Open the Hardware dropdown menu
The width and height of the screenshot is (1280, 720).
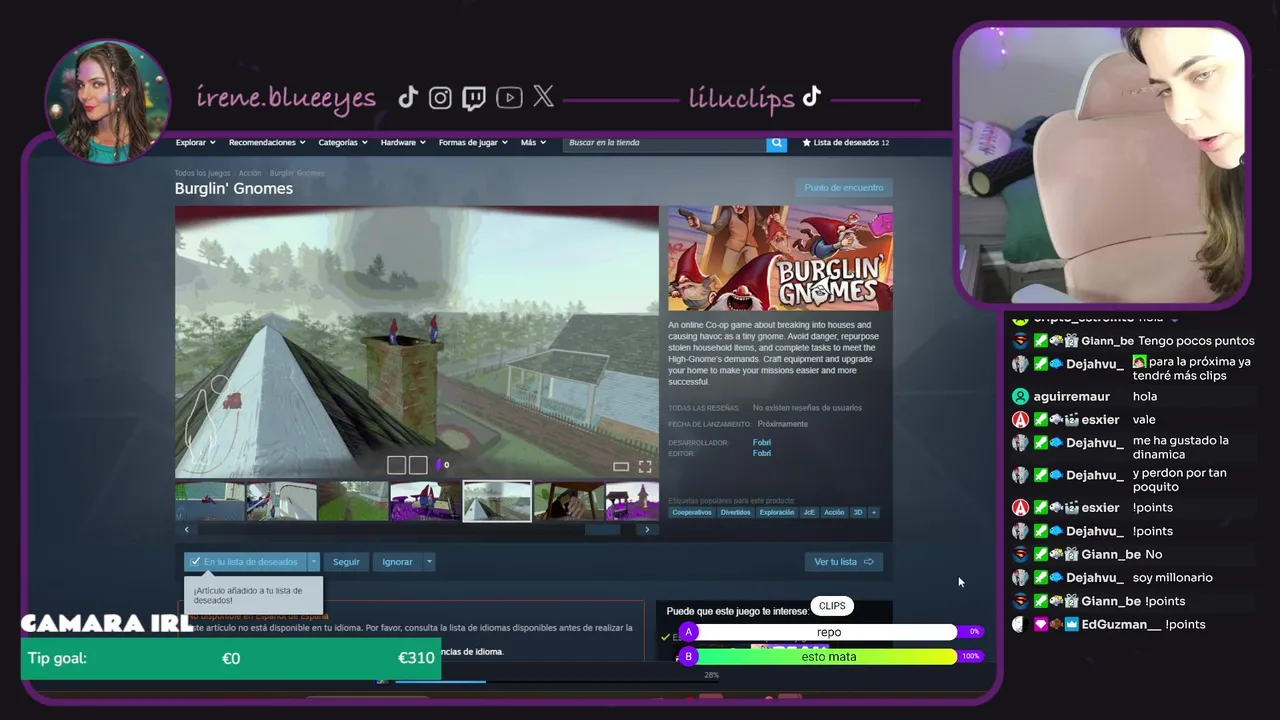coord(403,143)
